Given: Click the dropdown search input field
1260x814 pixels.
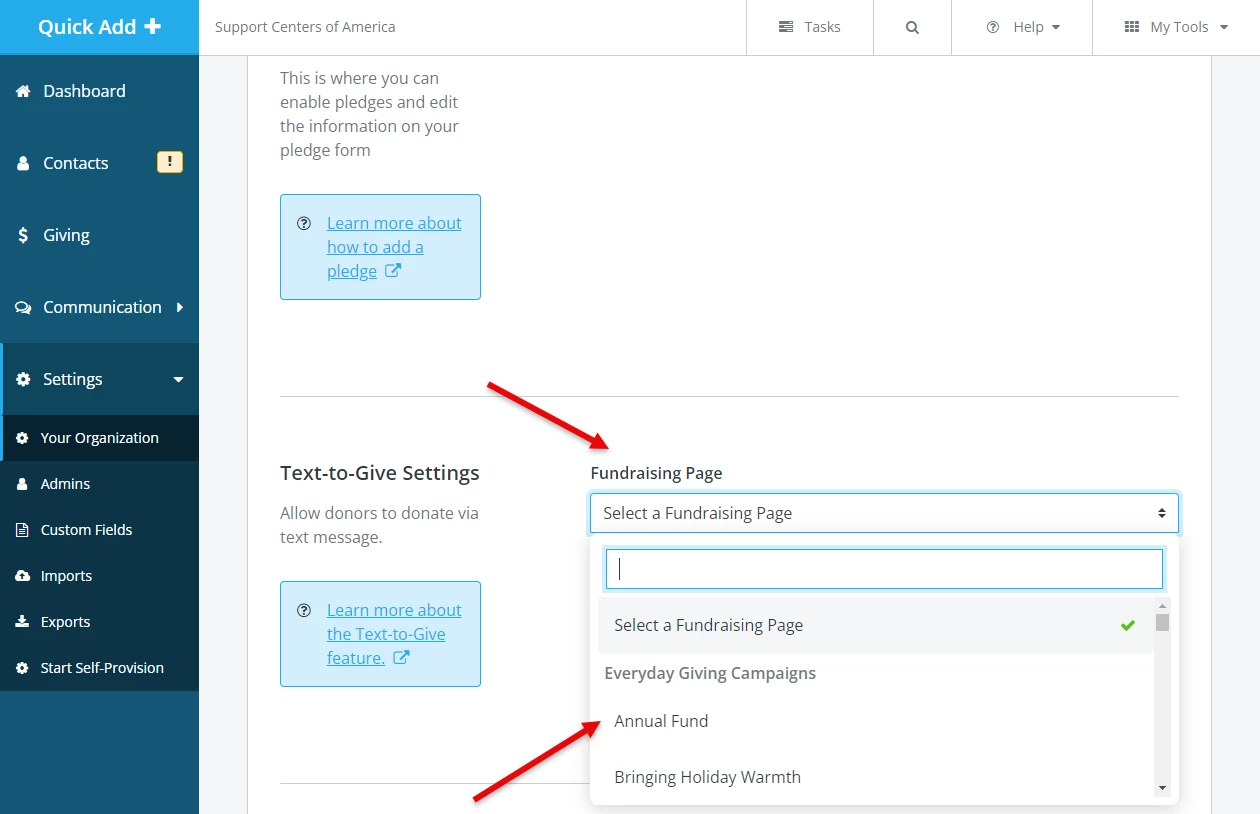Looking at the screenshot, I should pos(884,569).
